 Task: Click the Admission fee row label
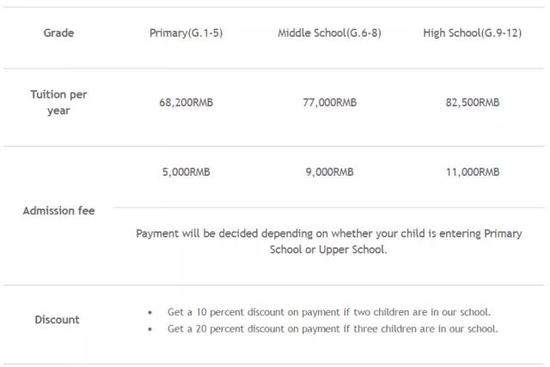point(59,211)
